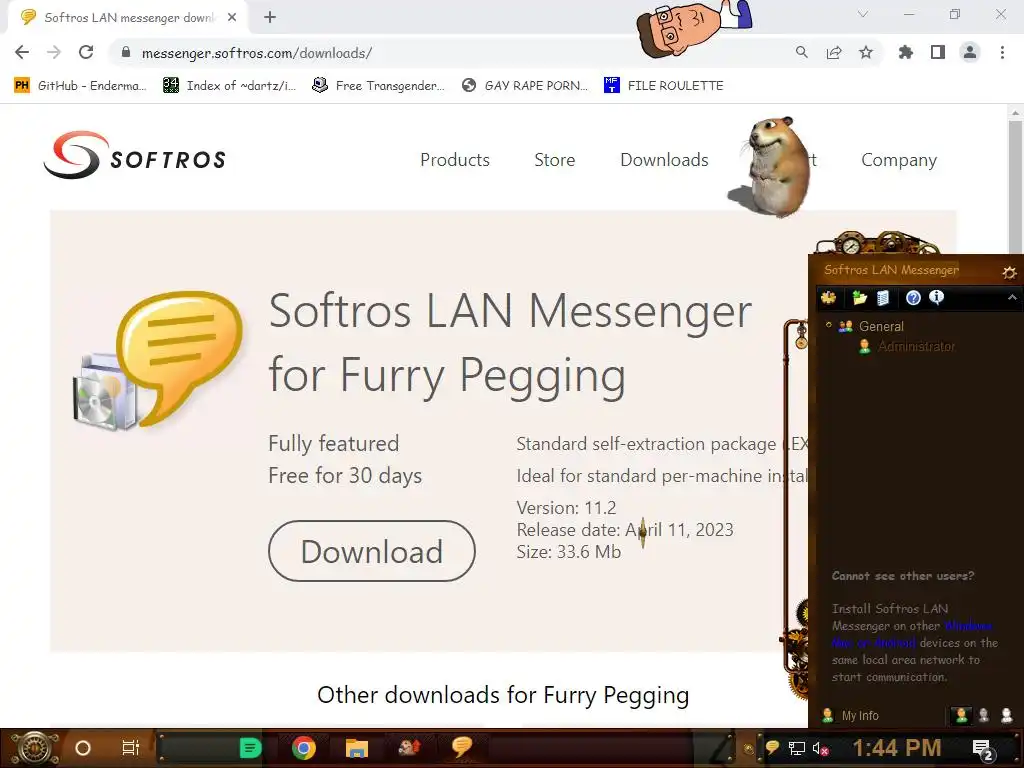Open preferences icon in messenger toolbar

click(829, 298)
